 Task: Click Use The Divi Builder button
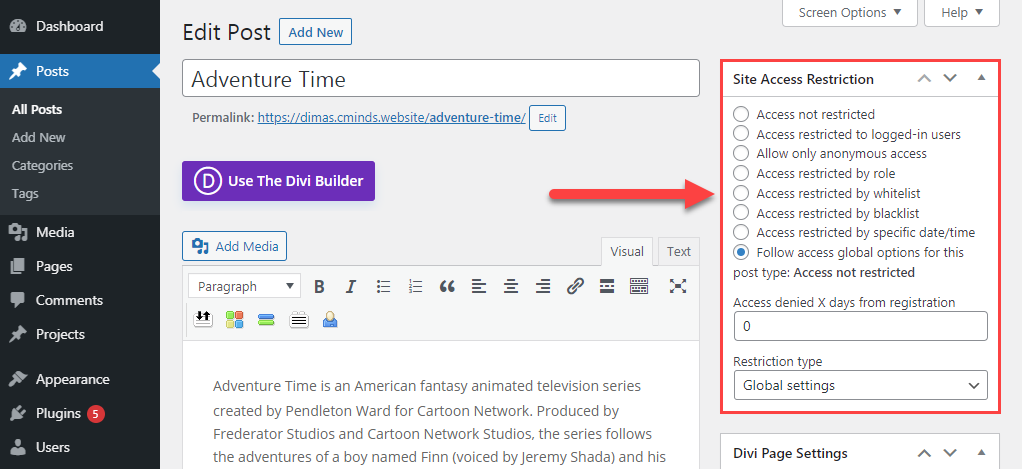tap(278, 181)
